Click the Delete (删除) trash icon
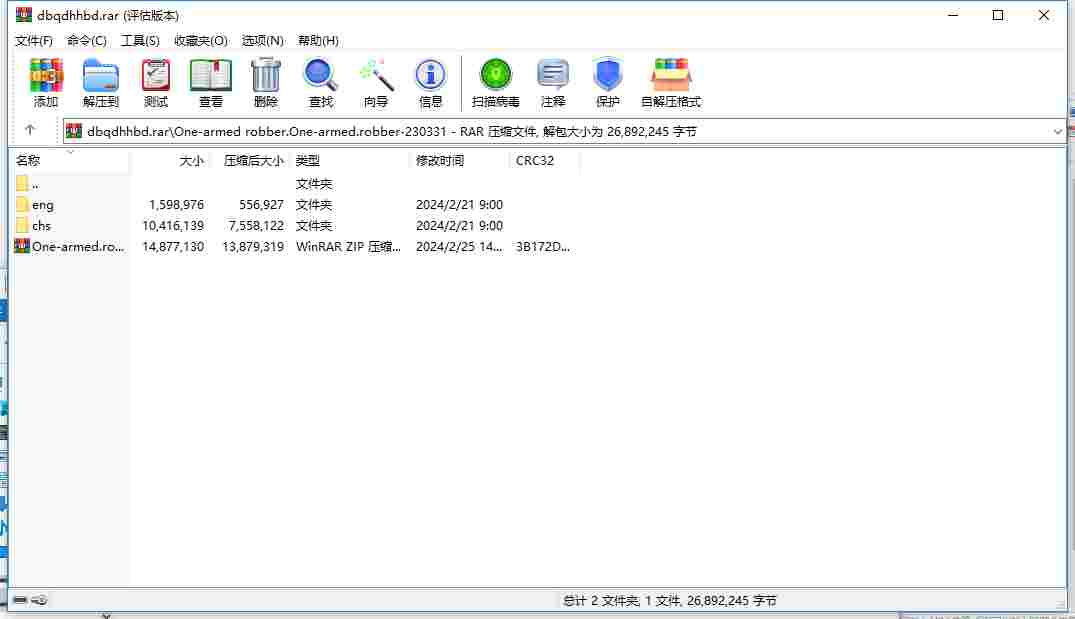 tap(265, 75)
